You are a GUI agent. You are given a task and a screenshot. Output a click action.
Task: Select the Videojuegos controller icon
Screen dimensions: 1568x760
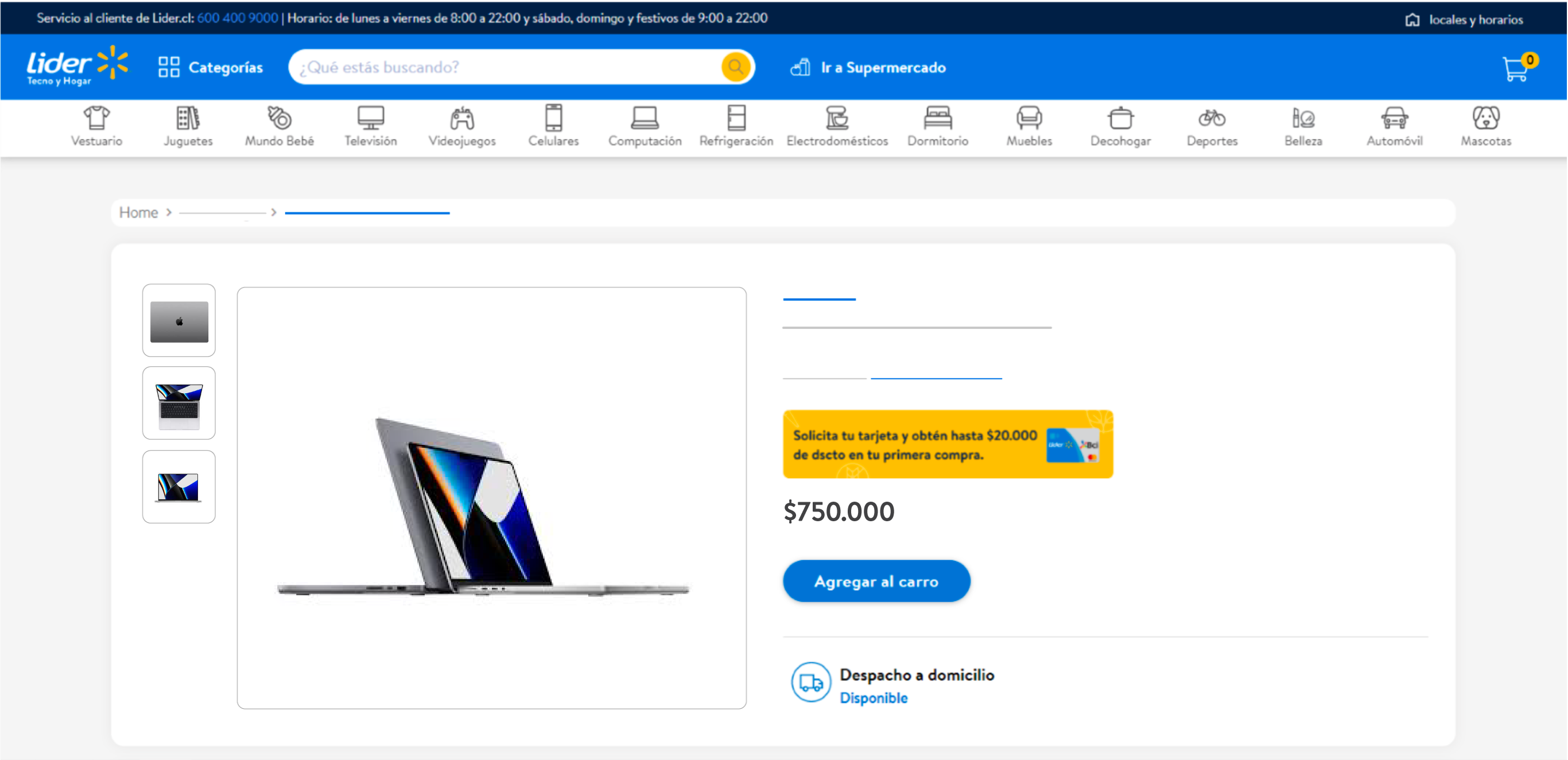(x=462, y=118)
